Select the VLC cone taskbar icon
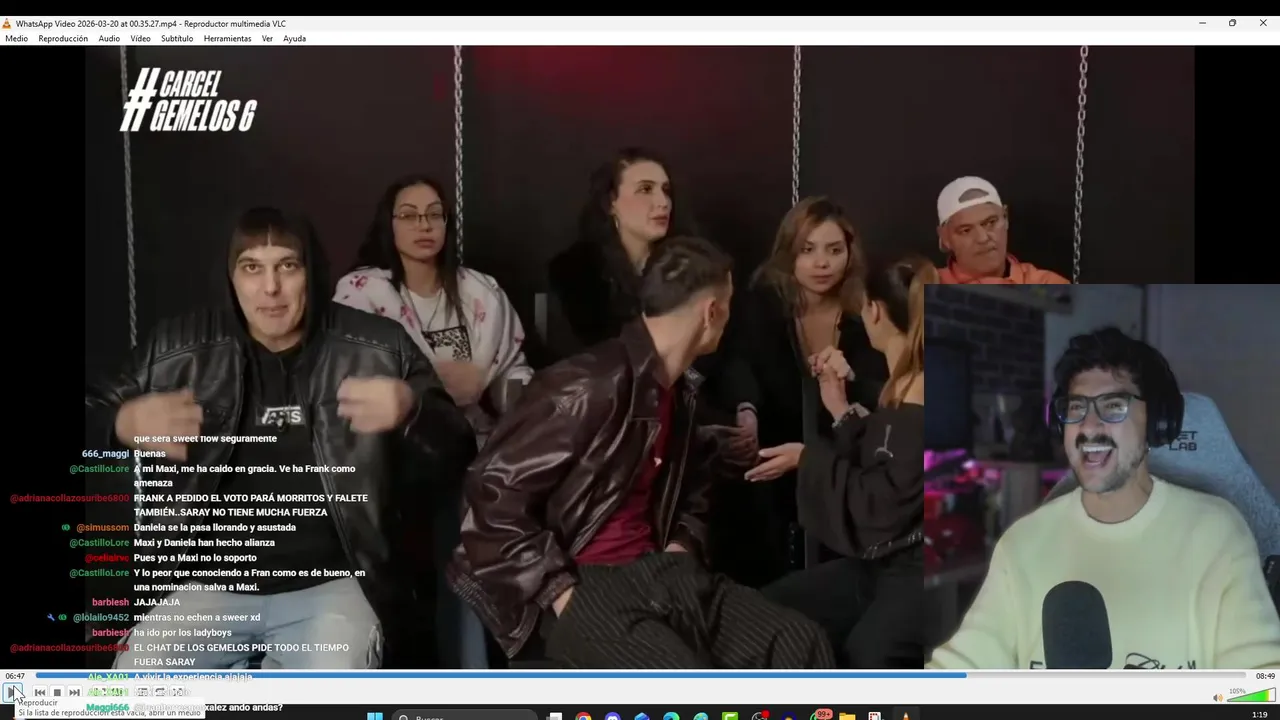1280x720 pixels. point(905,716)
